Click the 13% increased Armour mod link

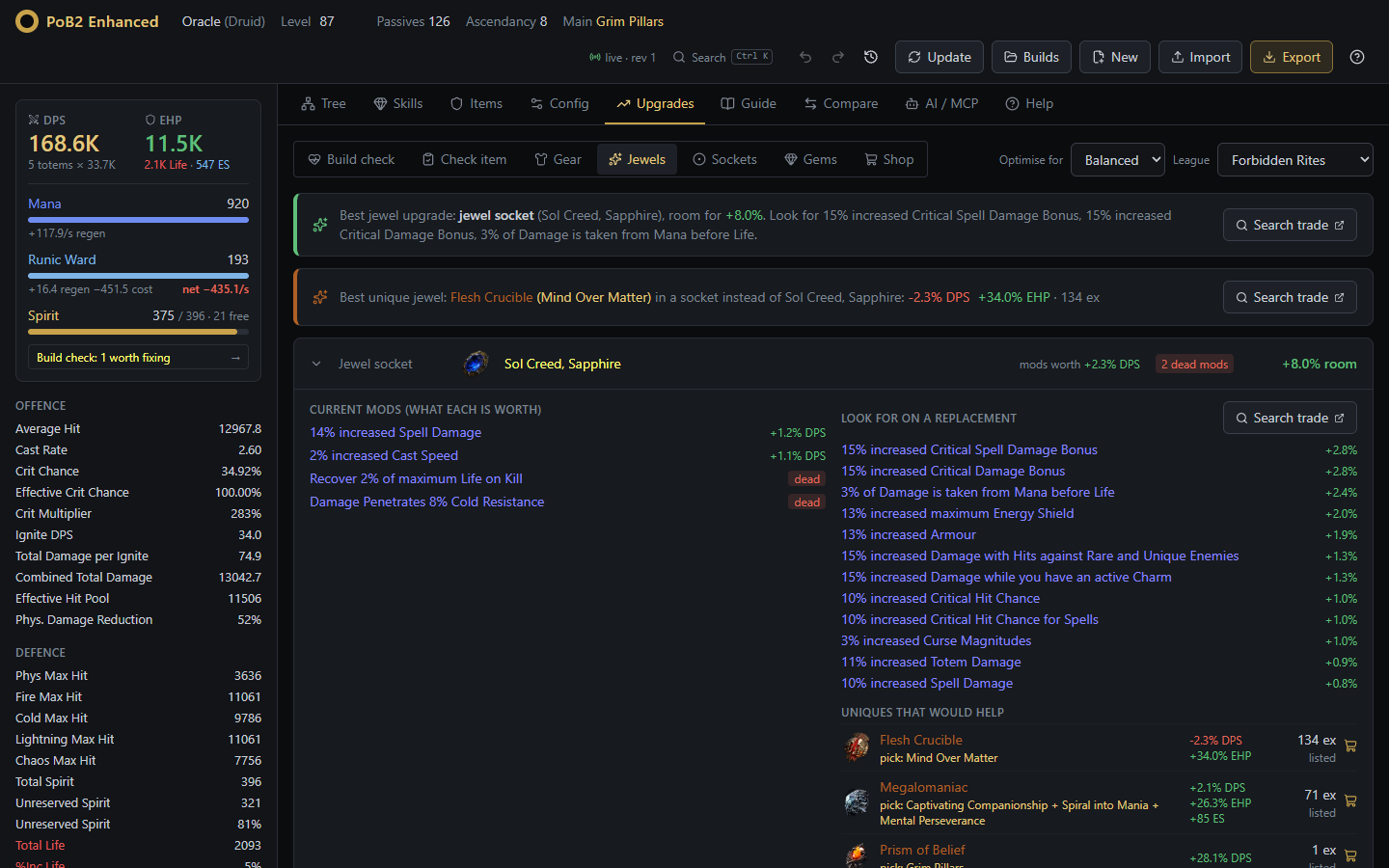909,534
